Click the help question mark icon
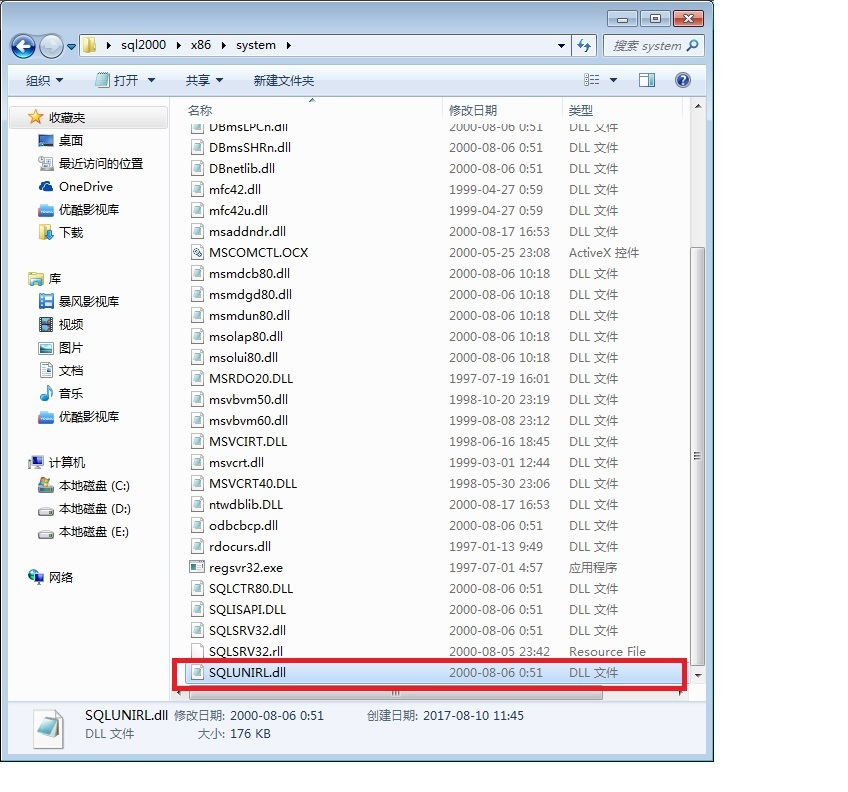The width and height of the screenshot is (848, 792). click(x=683, y=80)
